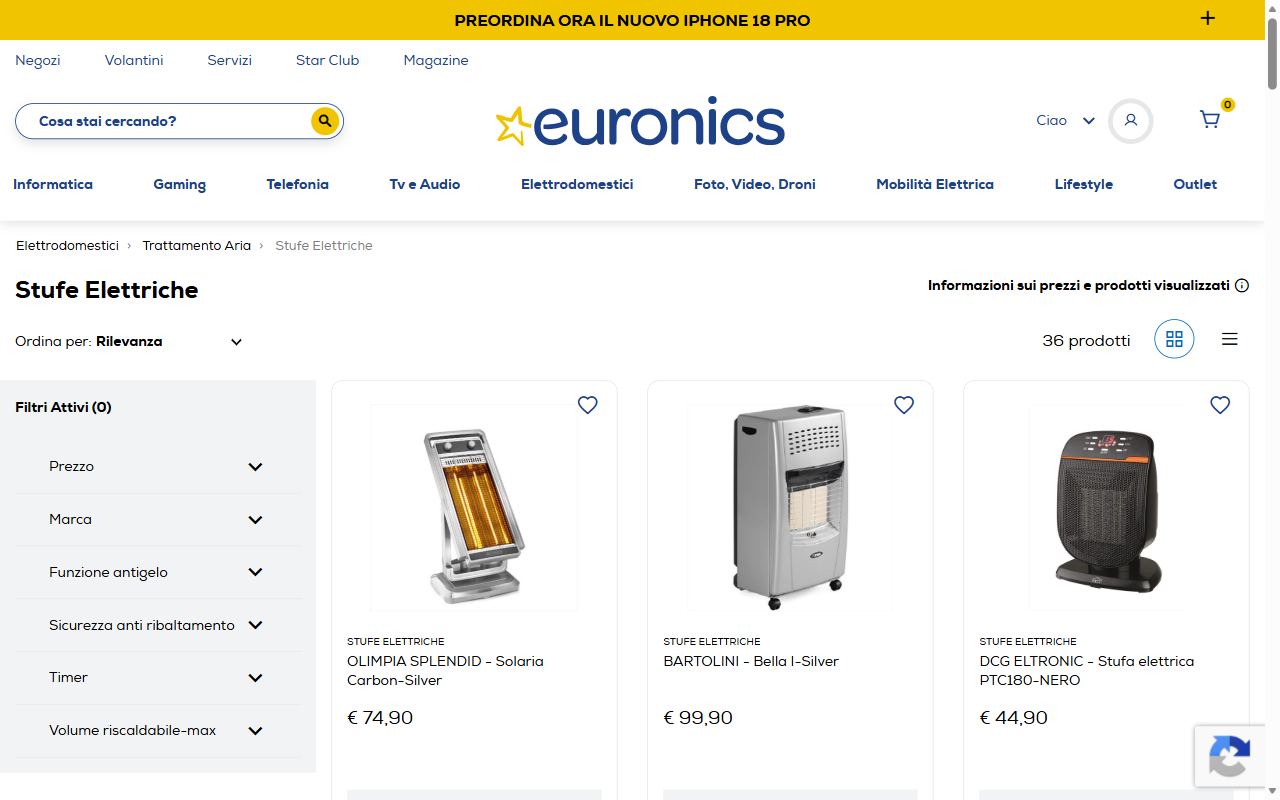The width and height of the screenshot is (1280, 800).
Task: Click the reCAPTCHA badge
Action: pos(1229,755)
